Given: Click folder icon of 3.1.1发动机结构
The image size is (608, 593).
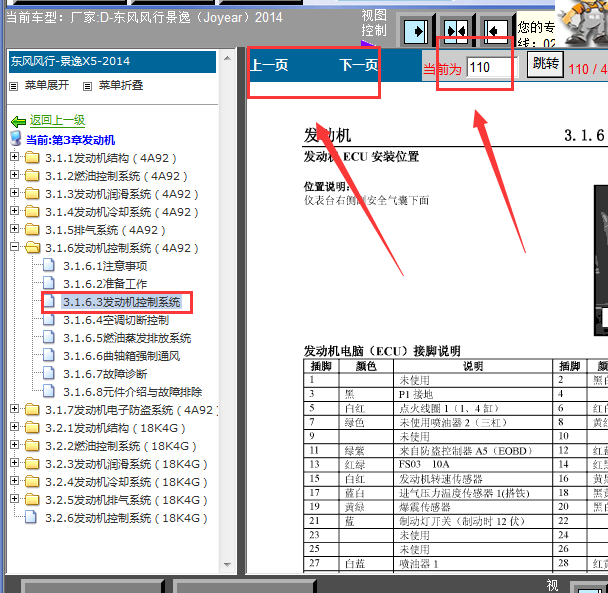Looking at the screenshot, I should pyautogui.click(x=32, y=157).
